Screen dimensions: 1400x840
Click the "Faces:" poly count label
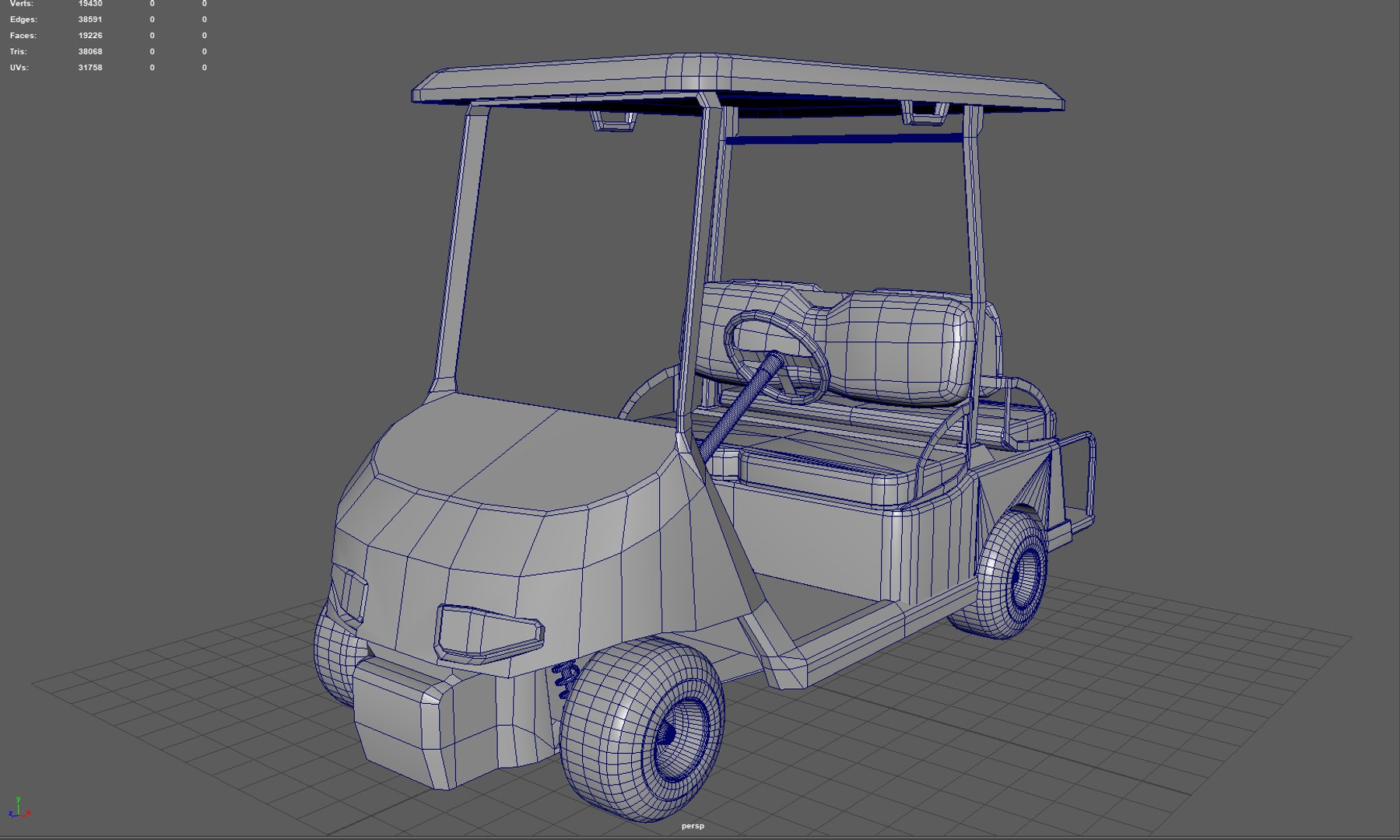(23, 36)
